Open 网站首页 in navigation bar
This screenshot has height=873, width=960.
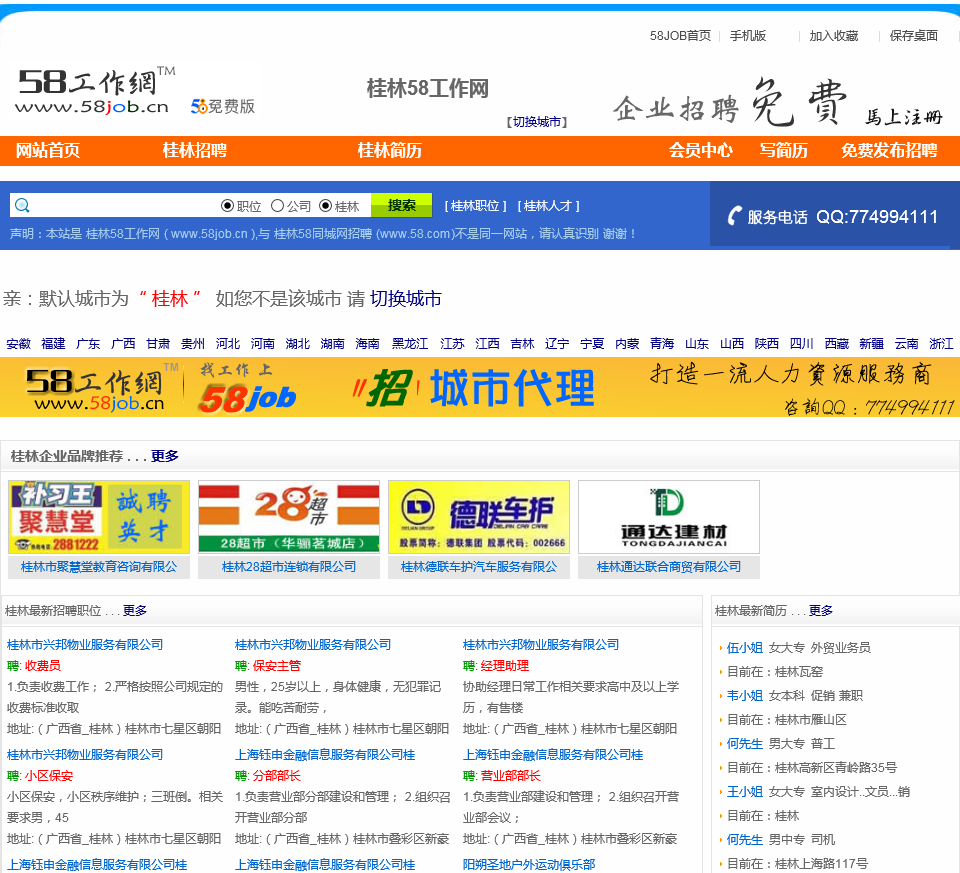tap(48, 151)
